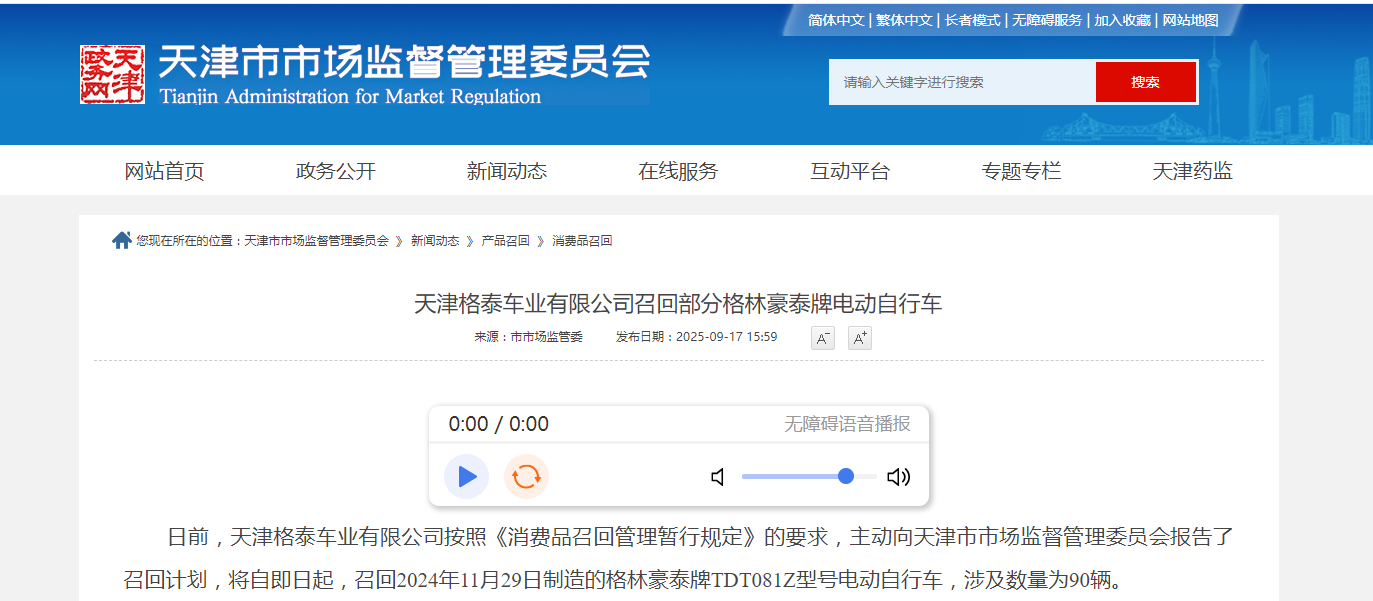Decrease font size with A- button
Image resolution: width=1373 pixels, height=601 pixels.
[822, 338]
